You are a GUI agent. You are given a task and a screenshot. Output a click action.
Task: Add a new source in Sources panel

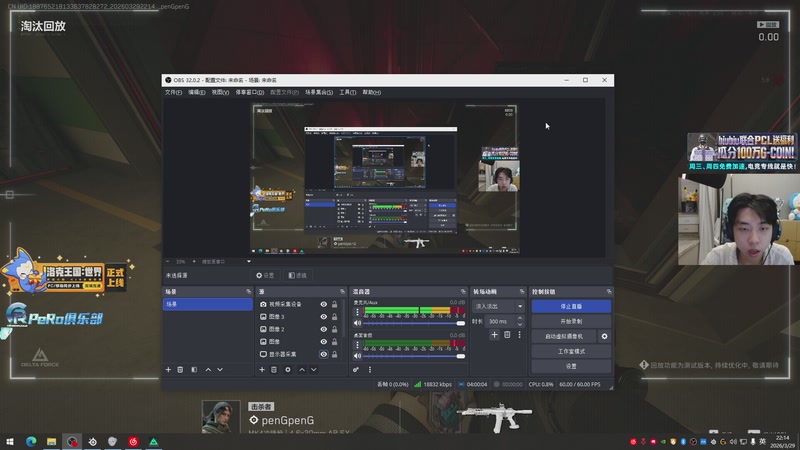coord(262,369)
